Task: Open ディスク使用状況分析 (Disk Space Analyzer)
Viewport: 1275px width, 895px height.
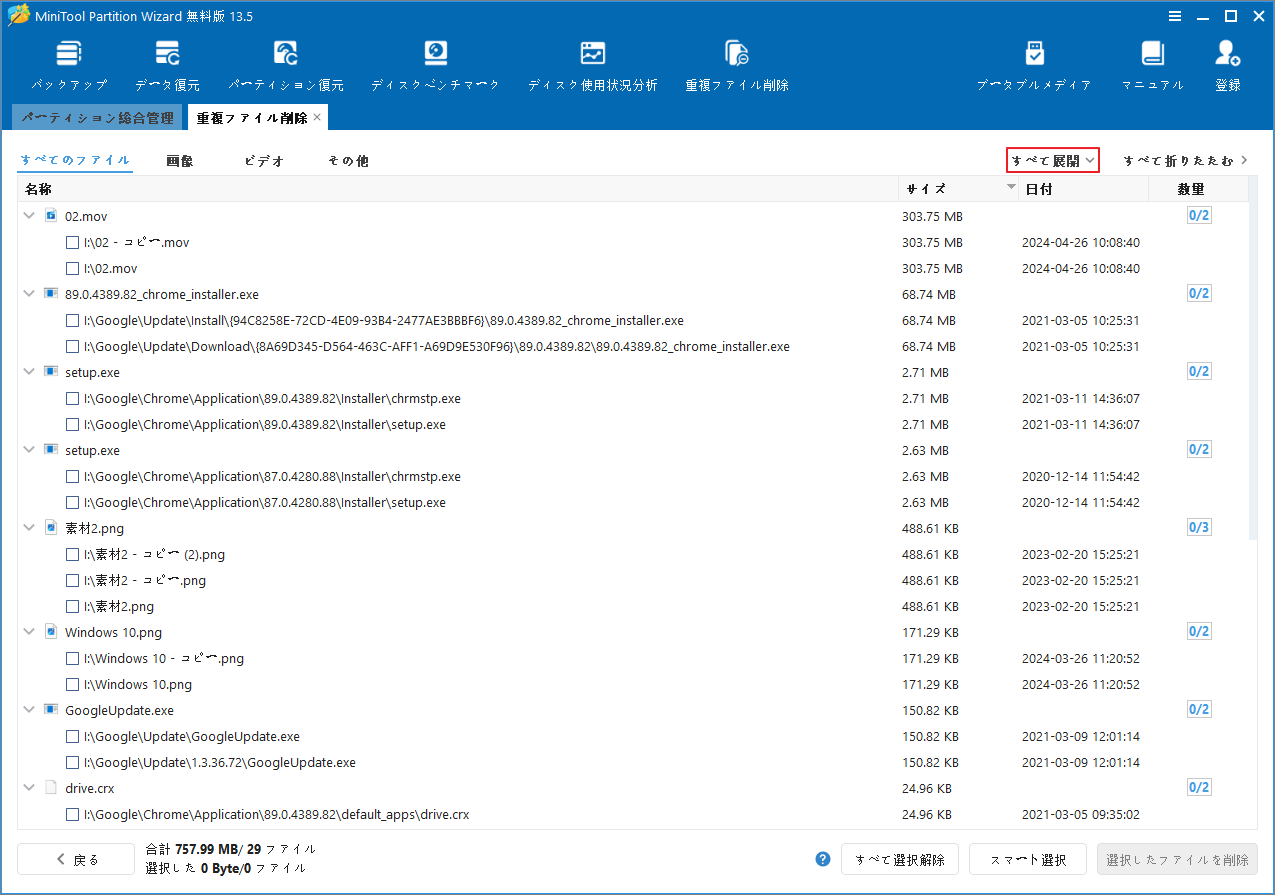Action: click(593, 62)
